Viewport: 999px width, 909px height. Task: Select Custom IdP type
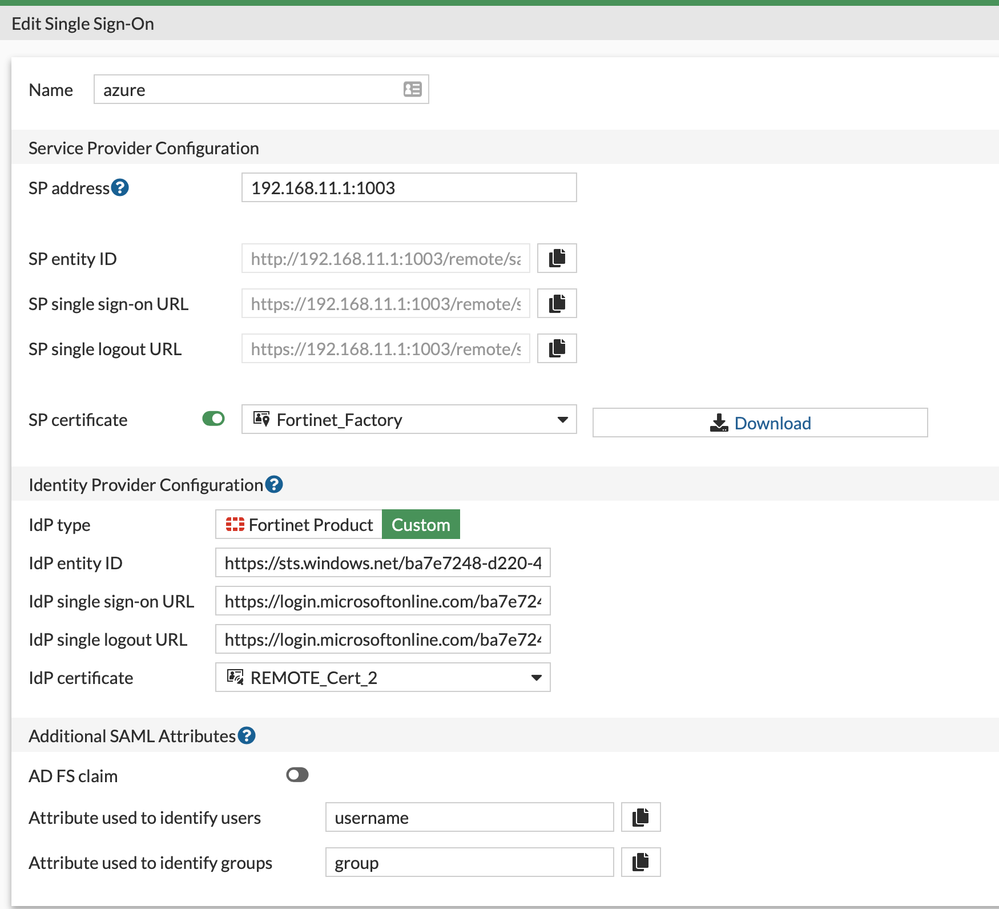click(x=421, y=525)
